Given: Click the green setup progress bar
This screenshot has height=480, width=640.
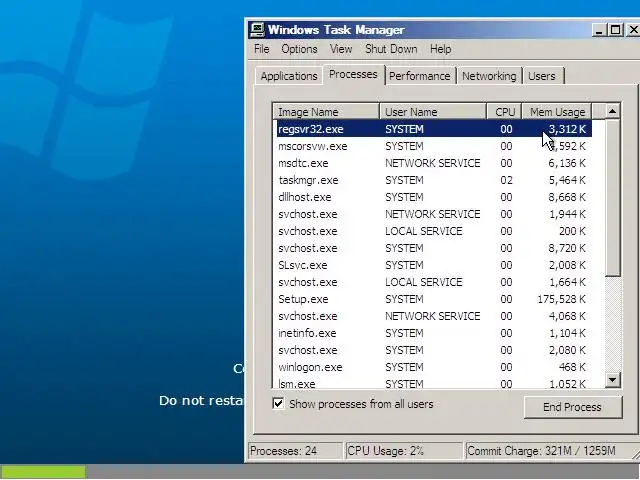Looking at the screenshot, I should point(43,472).
